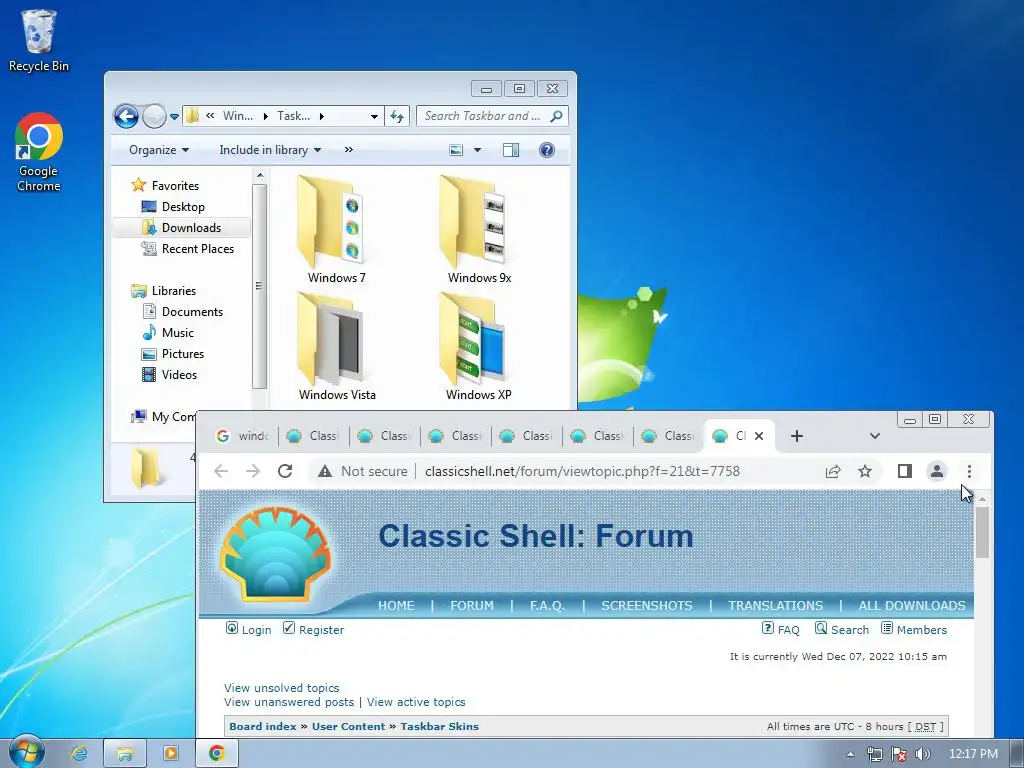This screenshot has height=768, width=1024.
Task: Show more Explorer toolbar commands chevron
Action: pyautogui.click(x=349, y=150)
